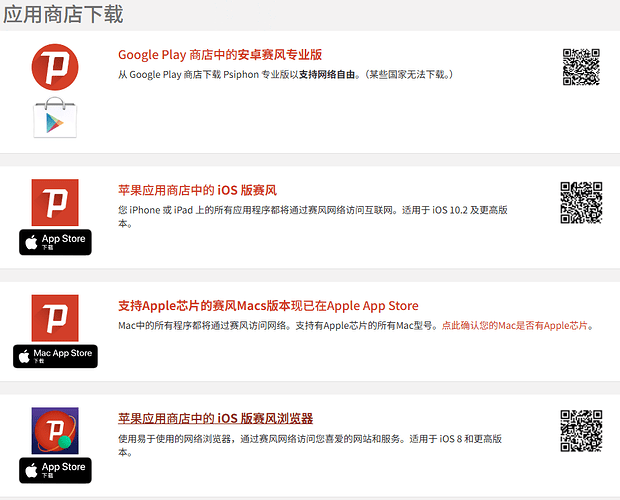
Task: Click the 应用商店下载 page heading
Action: point(63,14)
